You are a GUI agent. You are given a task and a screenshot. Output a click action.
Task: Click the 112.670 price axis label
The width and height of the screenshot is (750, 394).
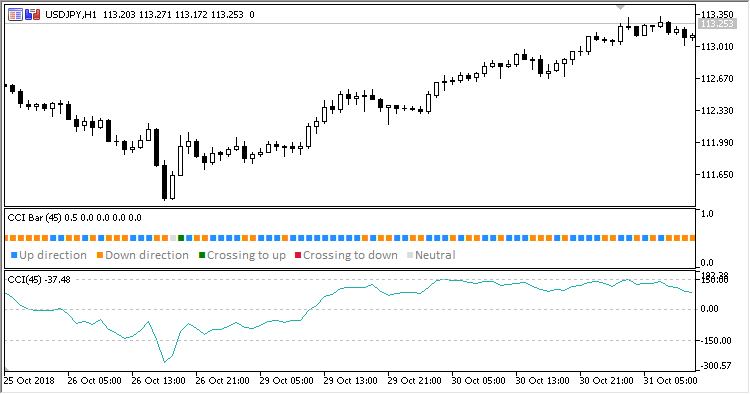coord(717,79)
